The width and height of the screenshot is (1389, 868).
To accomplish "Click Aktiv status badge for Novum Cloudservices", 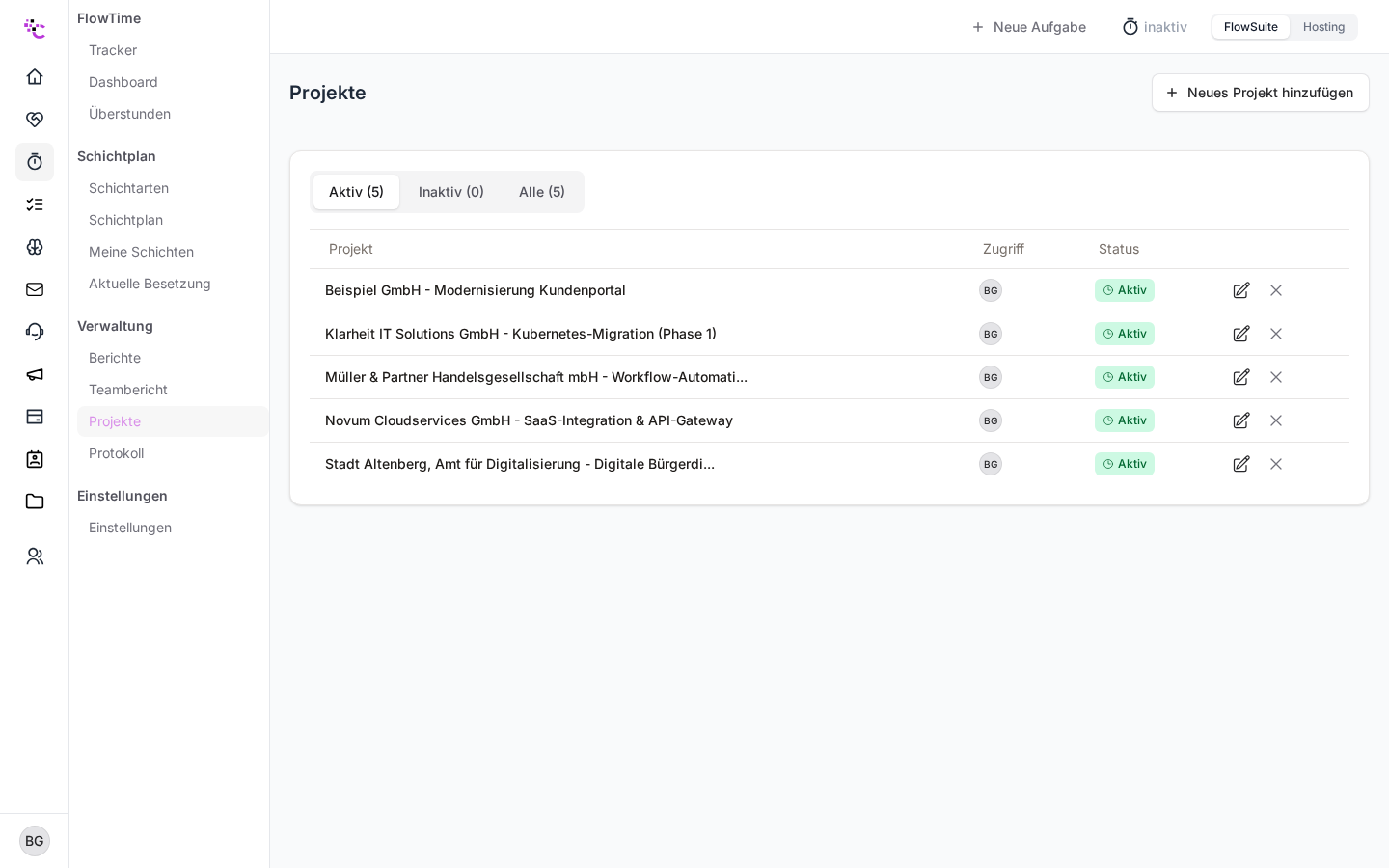I will 1125,420.
